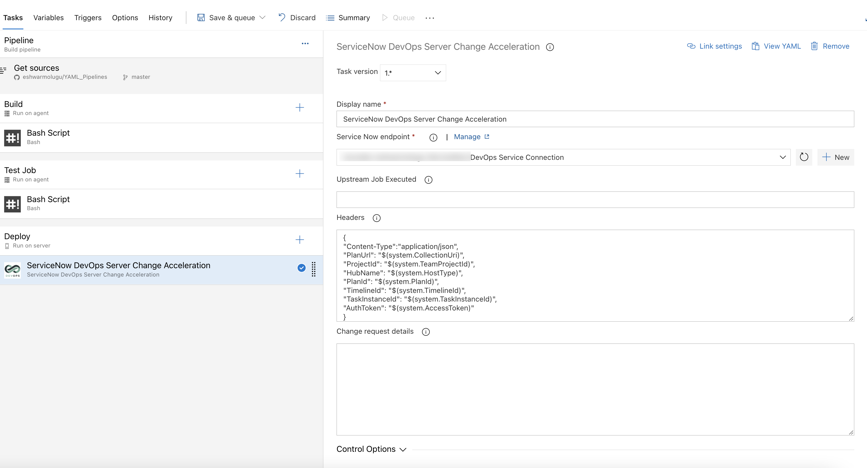Click the Display name input field
867x468 pixels.
(x=595, y=119)
